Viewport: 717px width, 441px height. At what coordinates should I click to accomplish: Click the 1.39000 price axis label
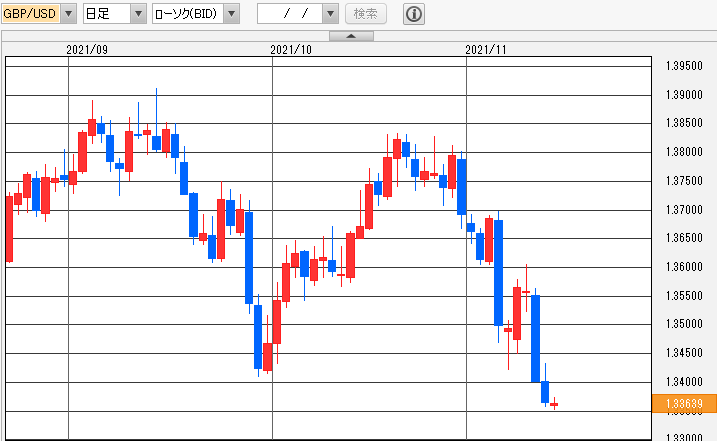[x=684, y=95]
